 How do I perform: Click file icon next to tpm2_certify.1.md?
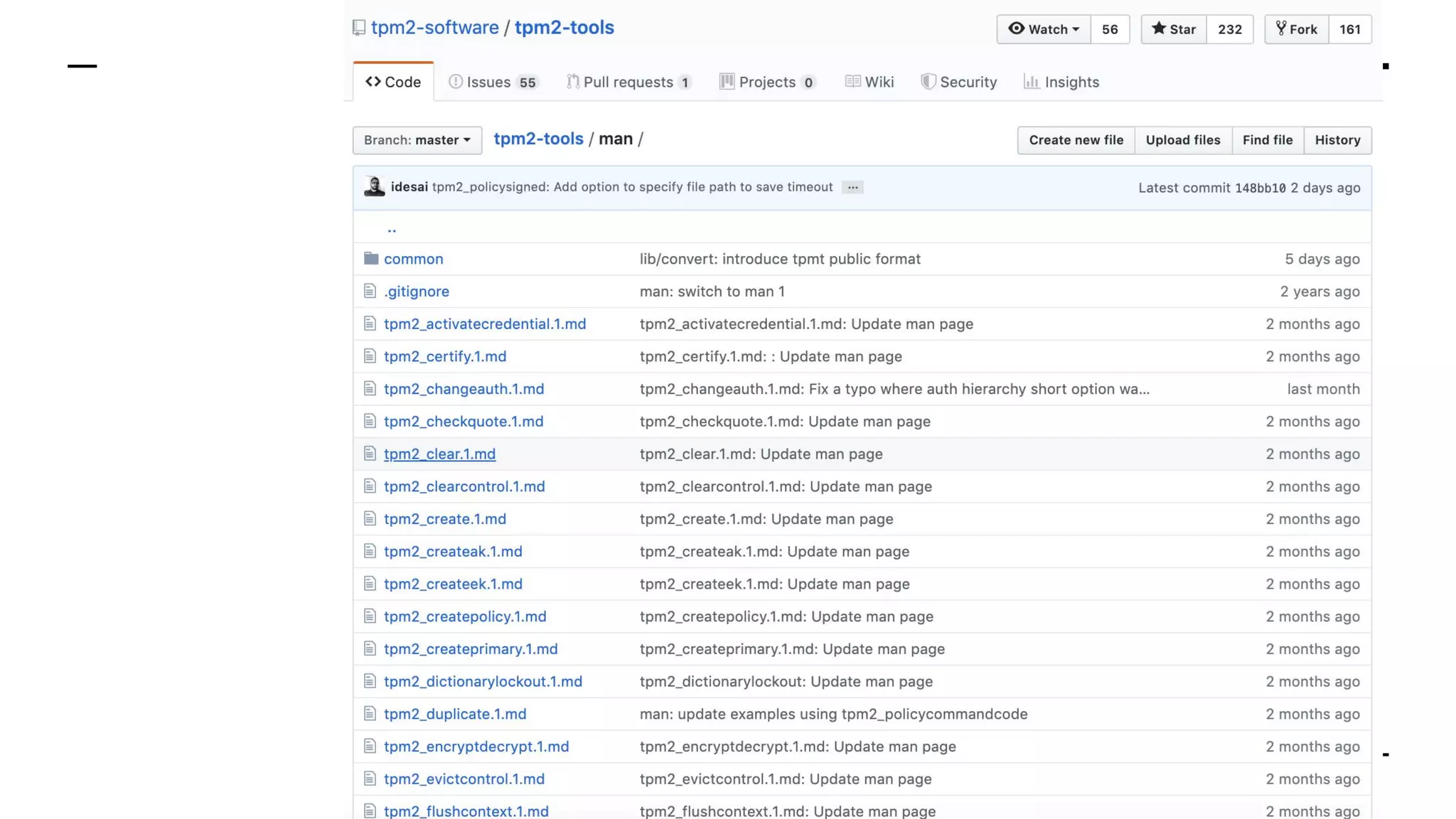tap(369, 356)
